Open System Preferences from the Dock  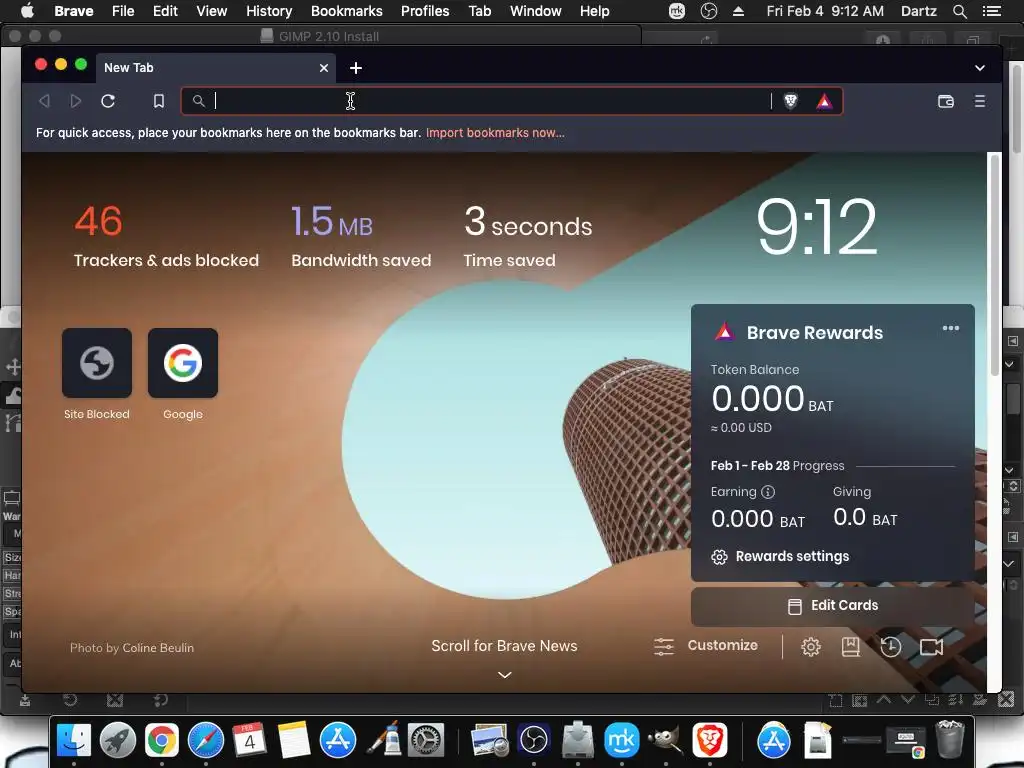point(426,740)
